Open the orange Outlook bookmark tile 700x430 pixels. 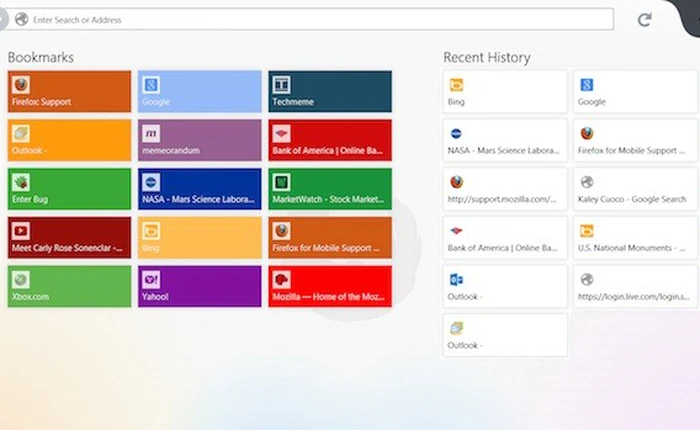(x=69, y=140)
